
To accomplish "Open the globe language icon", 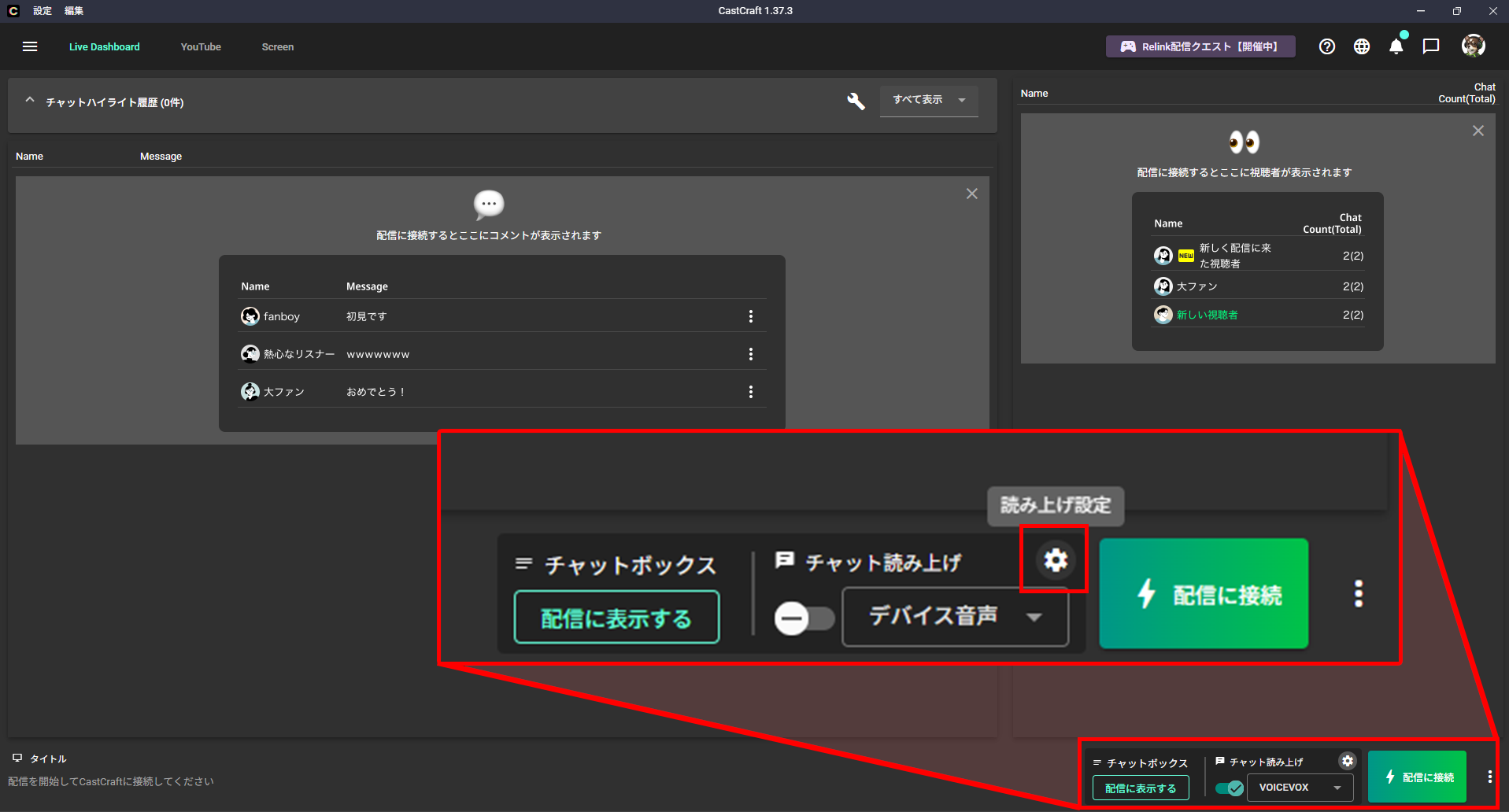I will [1362, 46].
